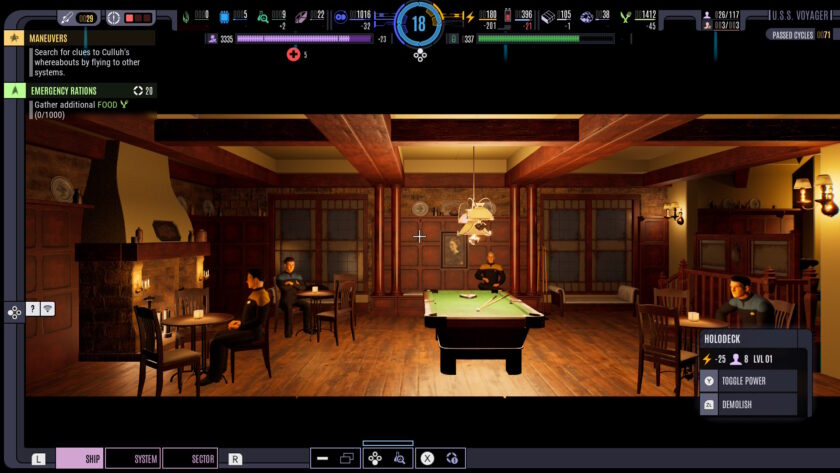Click the cluster icon below cycle counter
Image resolution: width=840 pixels, height=473 pixels.
point(420,55)
